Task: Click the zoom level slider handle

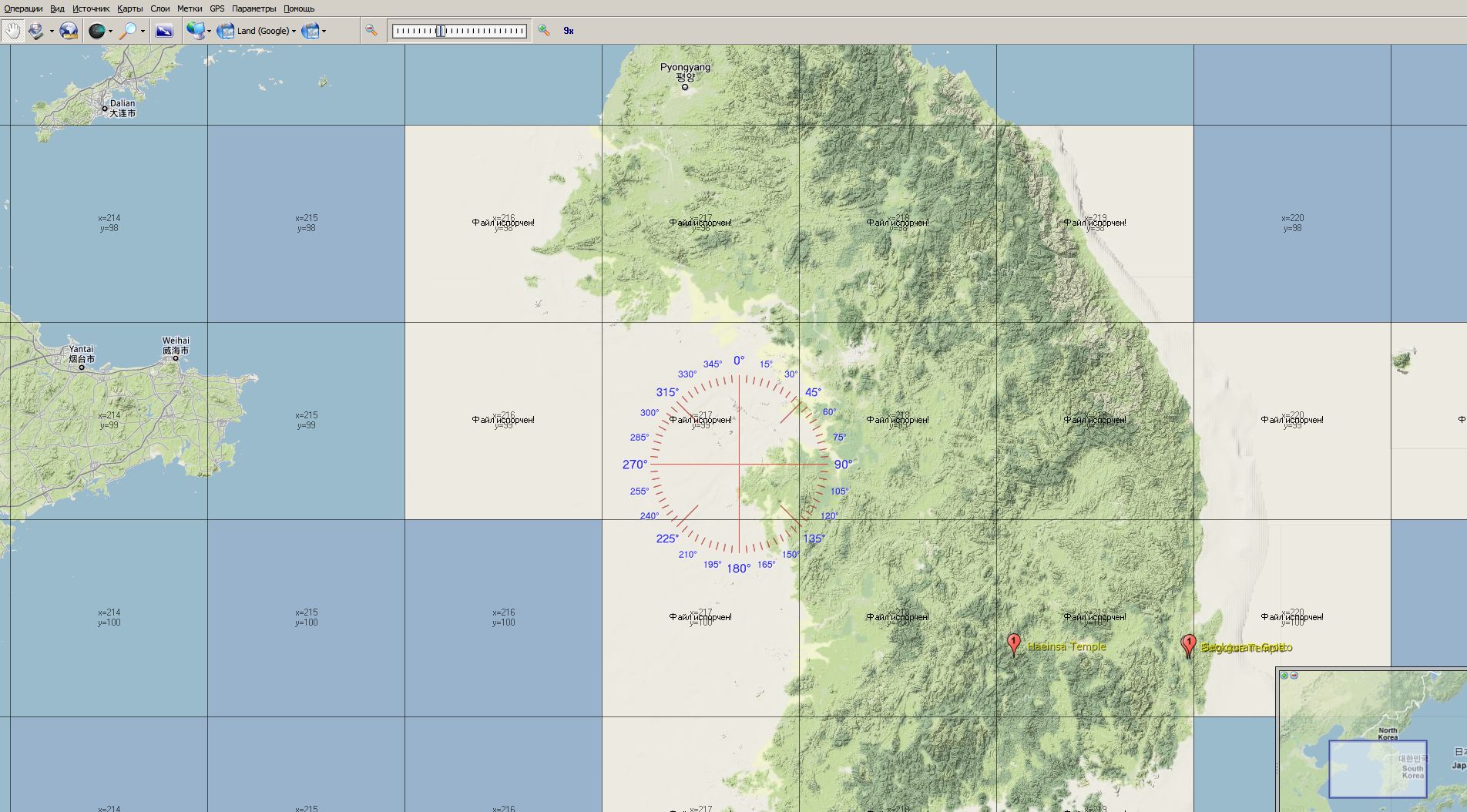Action: (x=440, y=31)
